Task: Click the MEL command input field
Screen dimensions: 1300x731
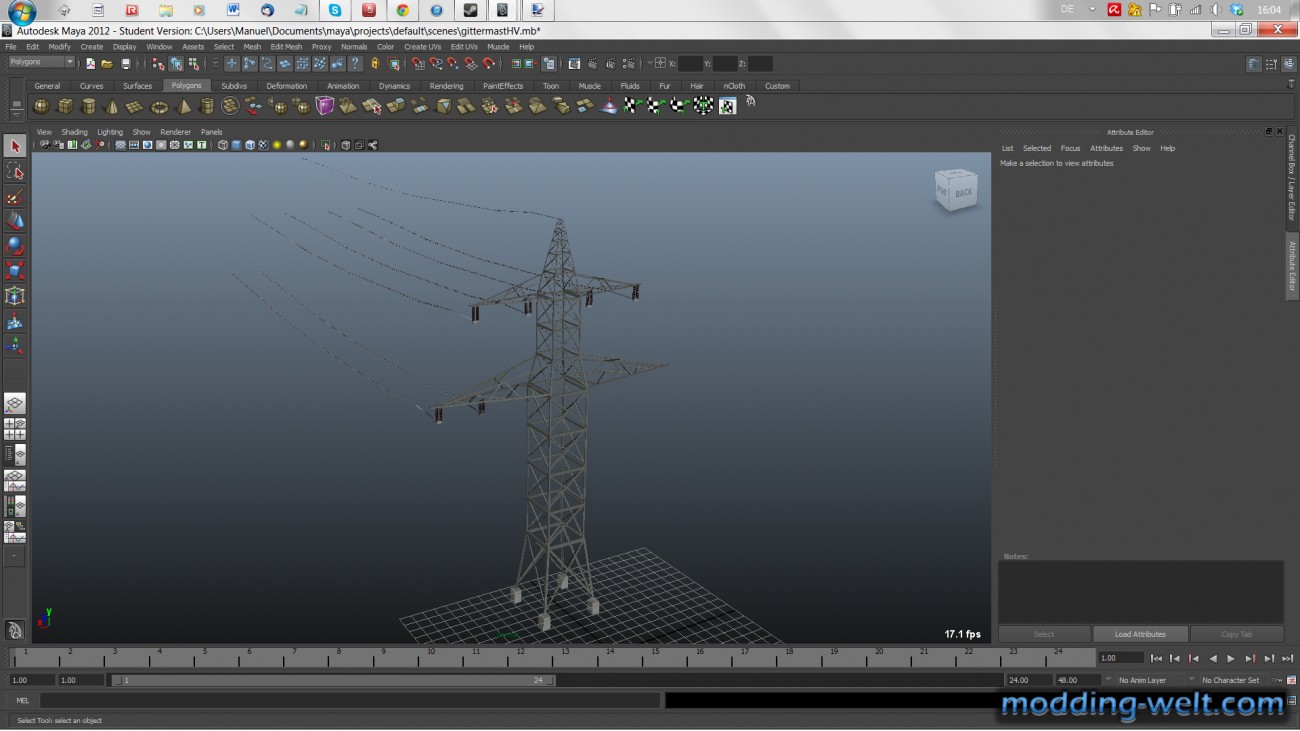Action: tap(349, 701)
